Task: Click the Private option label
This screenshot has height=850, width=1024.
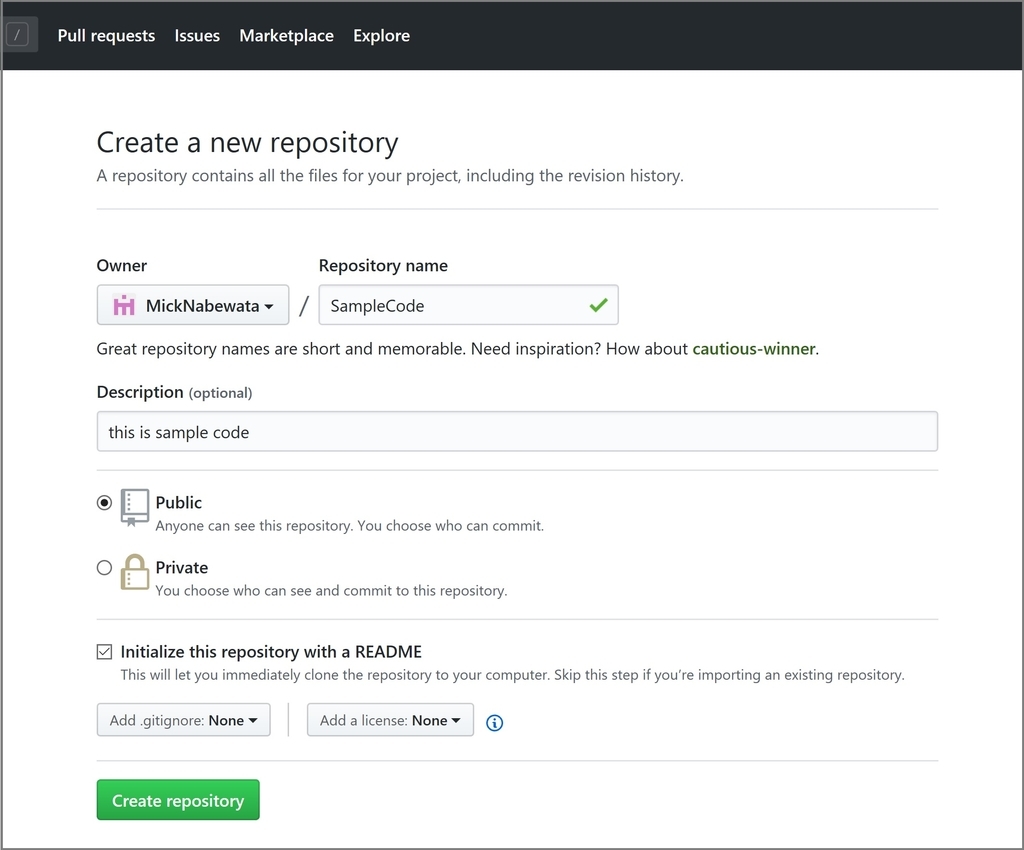Action: pyautogui.click(x=182, y=567)
